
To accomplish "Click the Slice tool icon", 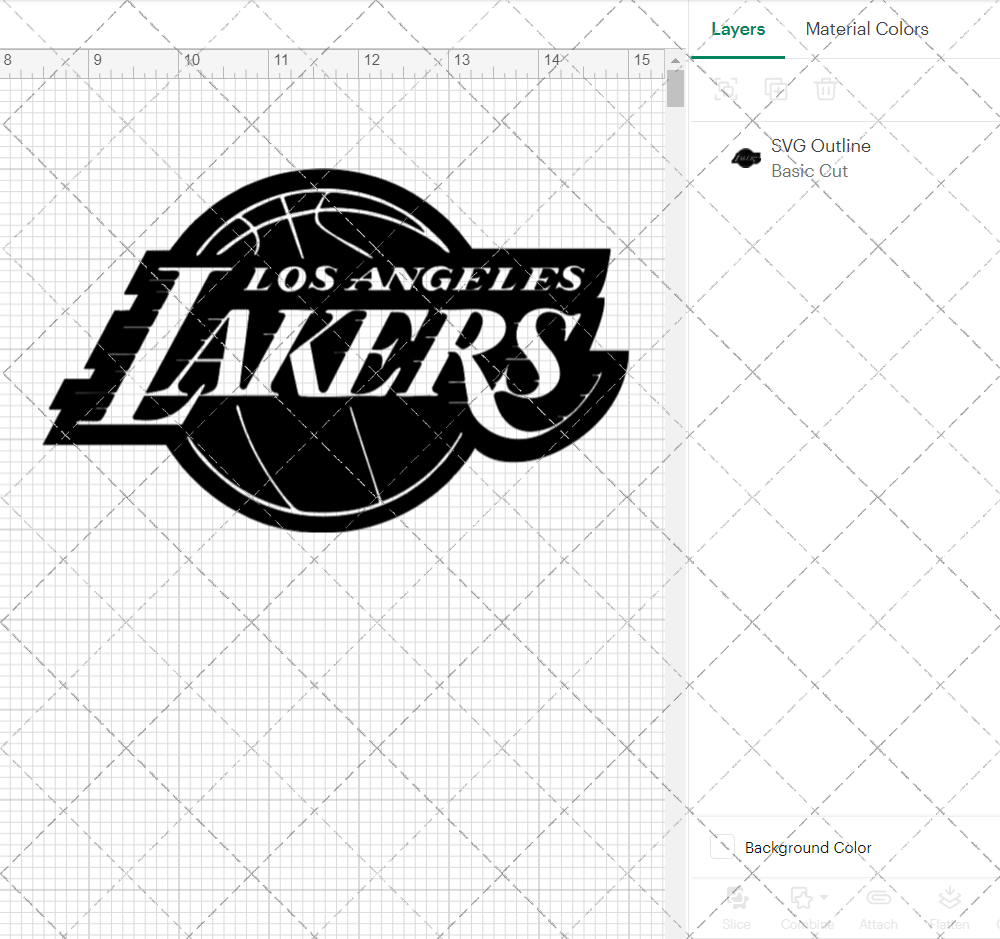I will pos(737,898).
